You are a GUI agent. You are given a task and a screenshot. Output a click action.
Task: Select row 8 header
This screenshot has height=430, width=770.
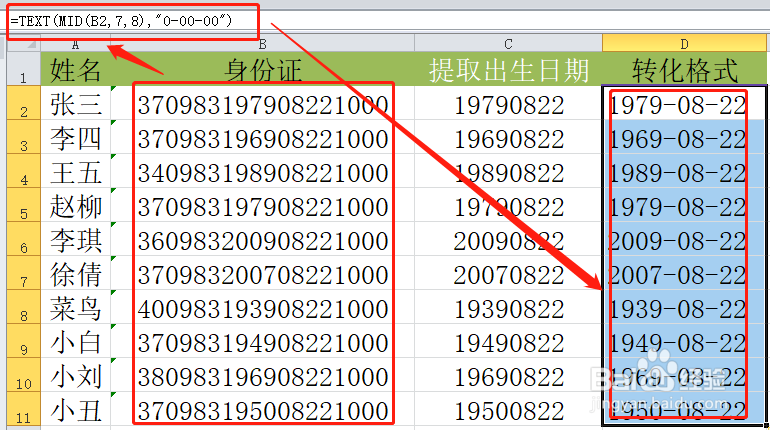tap(24, 306)
